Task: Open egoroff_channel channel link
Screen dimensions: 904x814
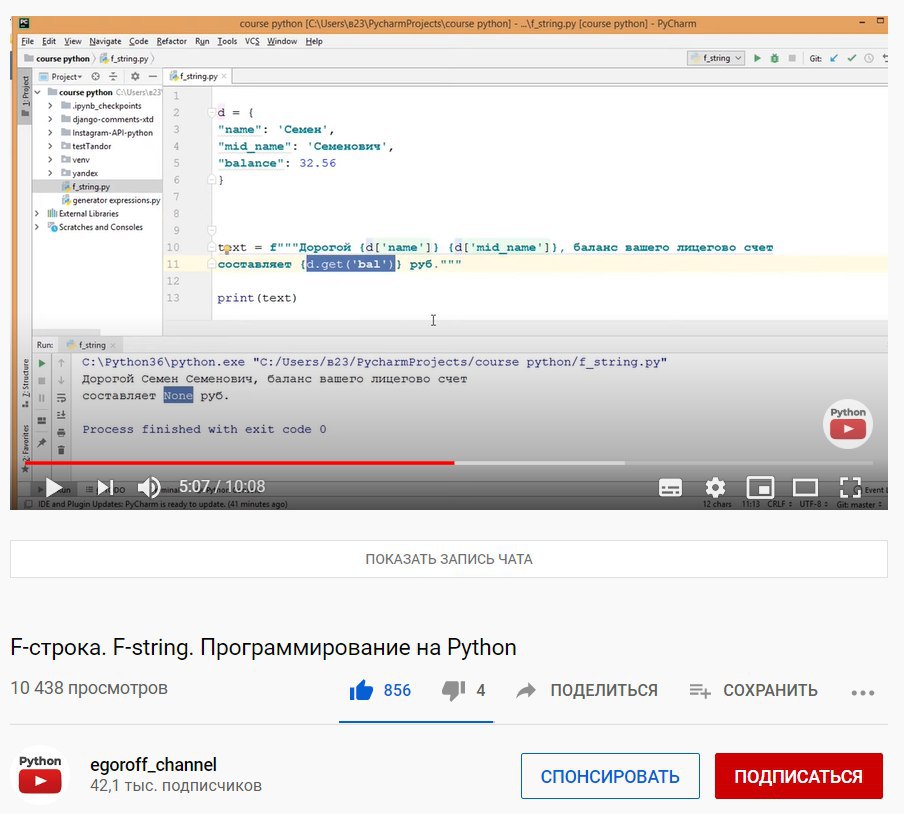Action: pos(153,764)
